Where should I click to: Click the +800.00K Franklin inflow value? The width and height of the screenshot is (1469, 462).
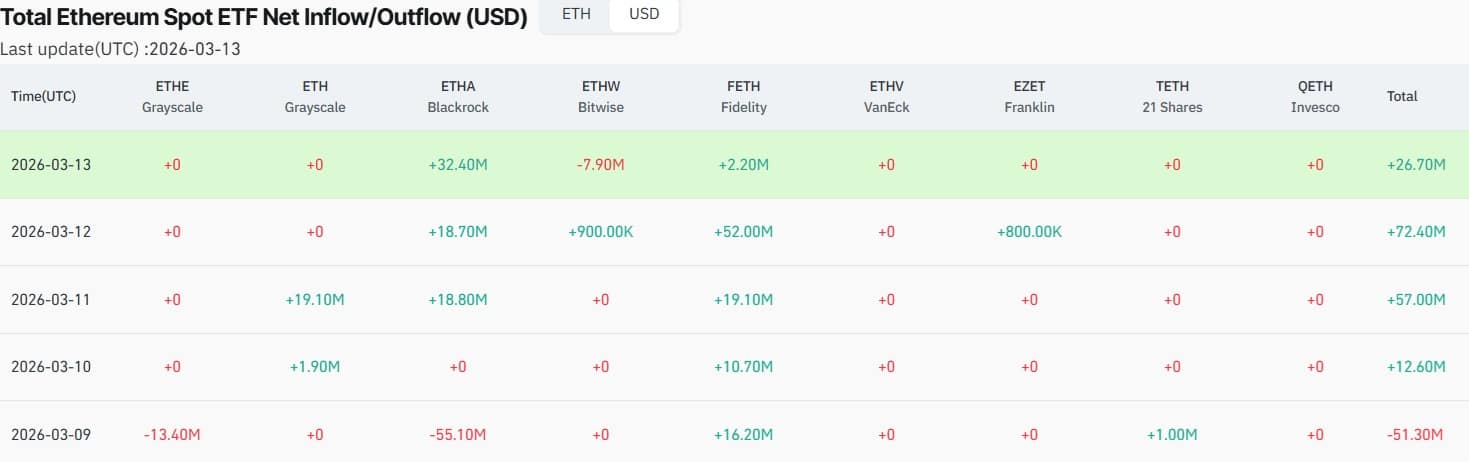tap(1029, 232)
